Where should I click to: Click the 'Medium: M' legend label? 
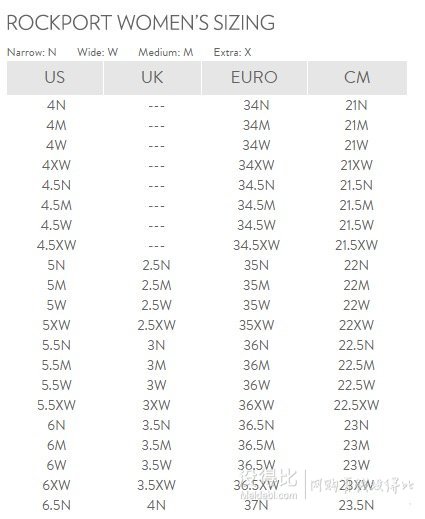(166, 52)
